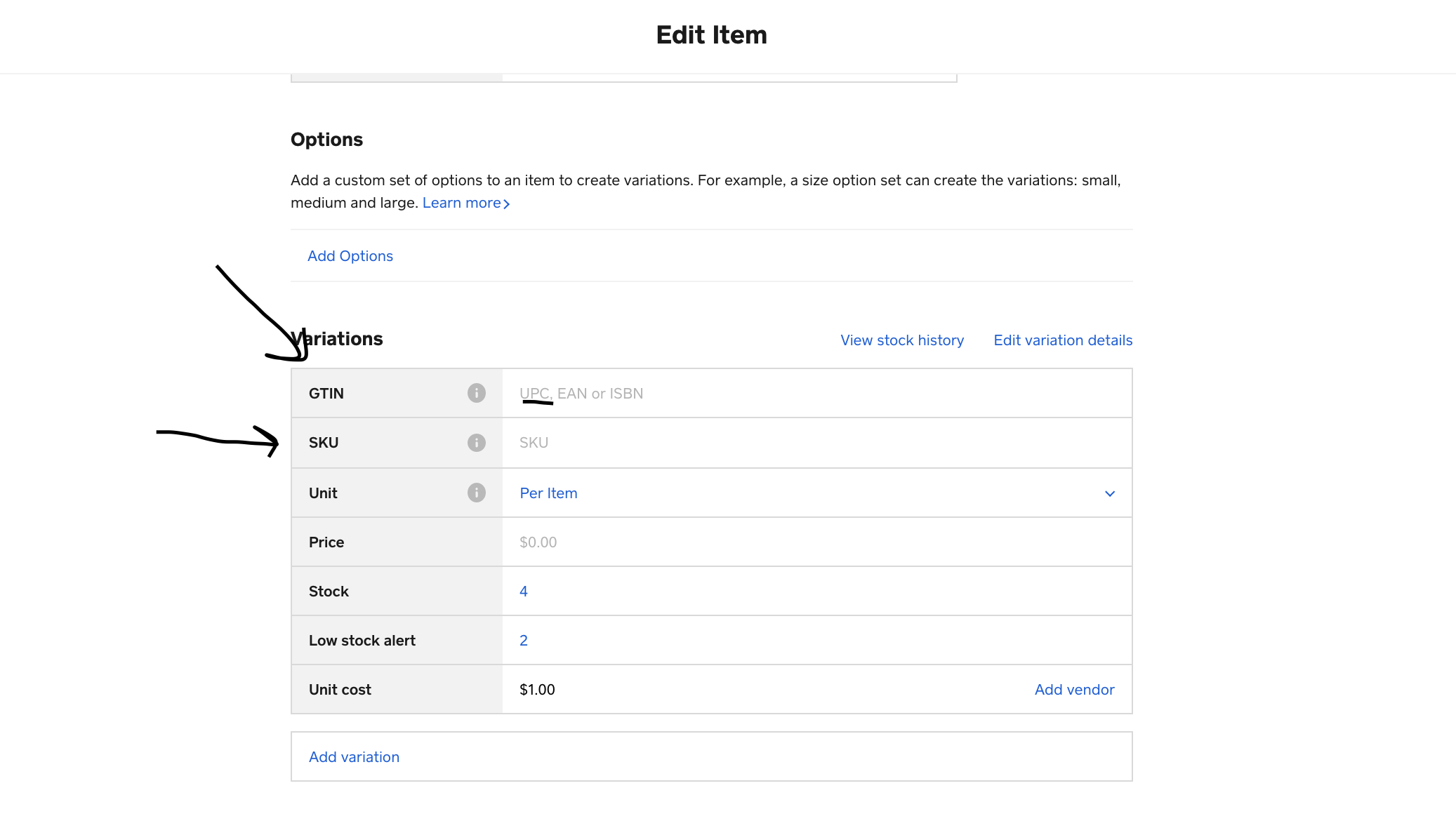Click the Stock value 4
1456x828 pixels.
click(524, 592)
